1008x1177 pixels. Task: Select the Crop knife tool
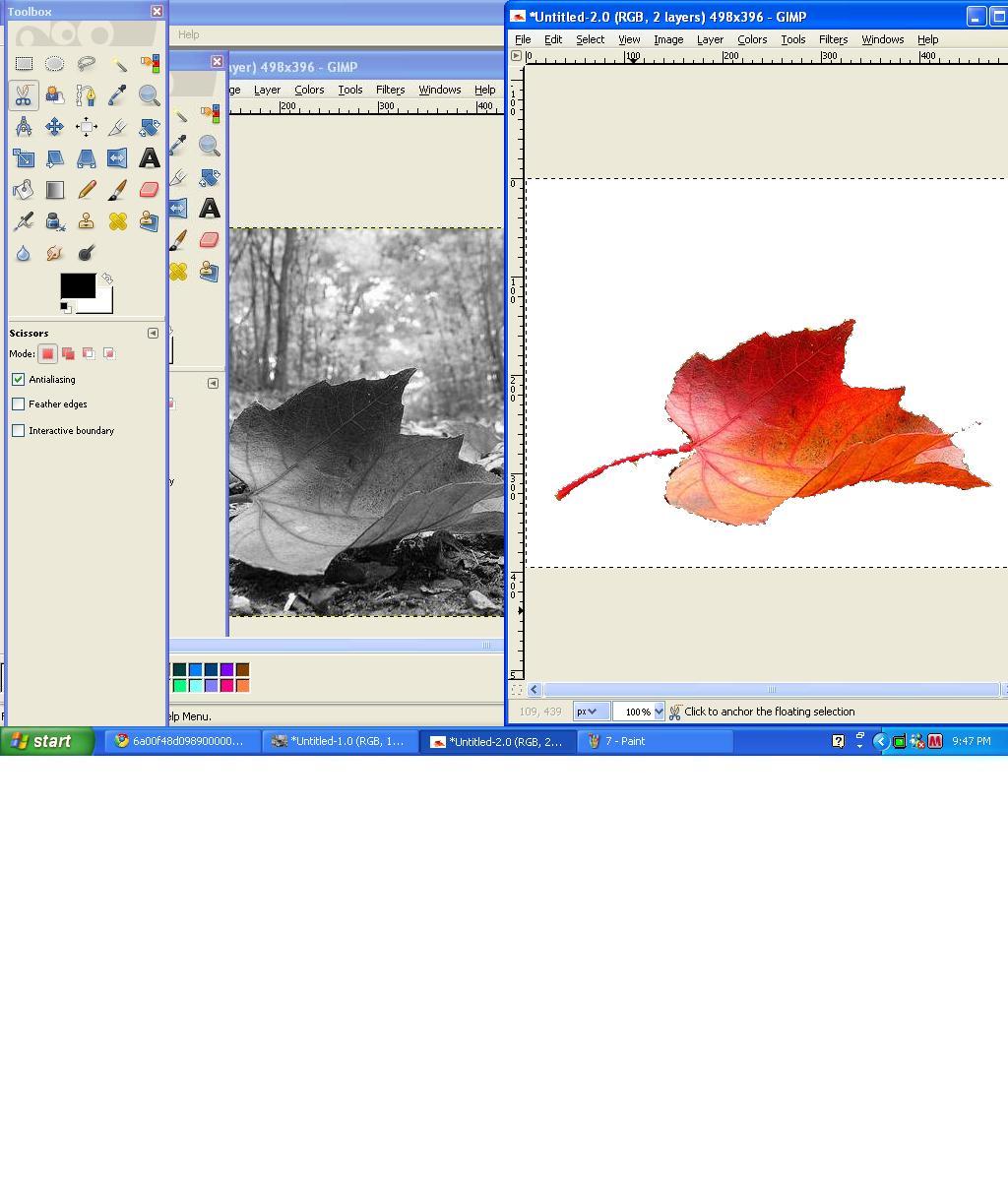(118, 127)
